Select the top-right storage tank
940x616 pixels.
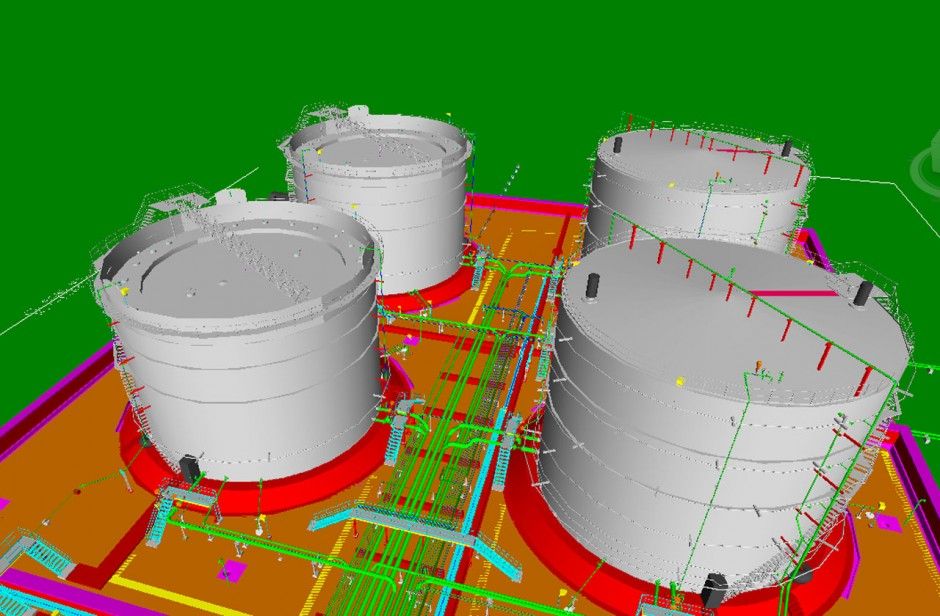point(700,190)
